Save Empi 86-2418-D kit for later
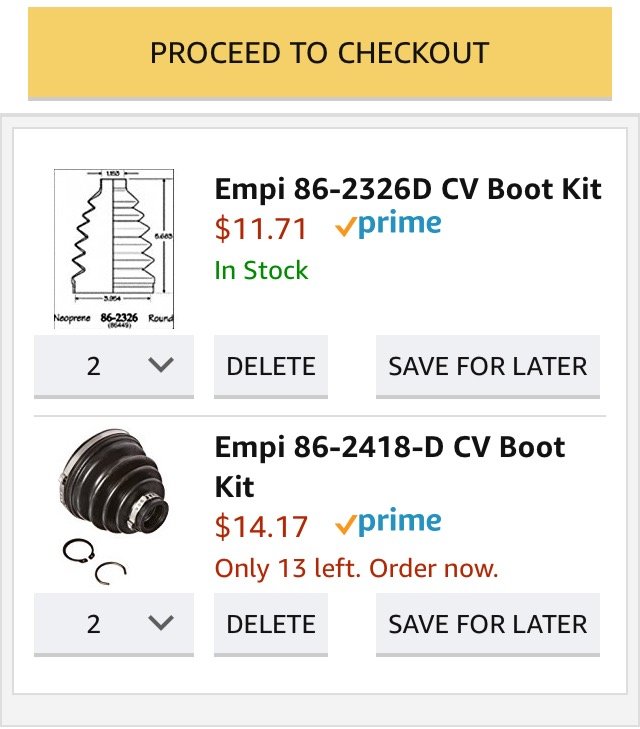This screenshot has height=729, width=640. 488,624
